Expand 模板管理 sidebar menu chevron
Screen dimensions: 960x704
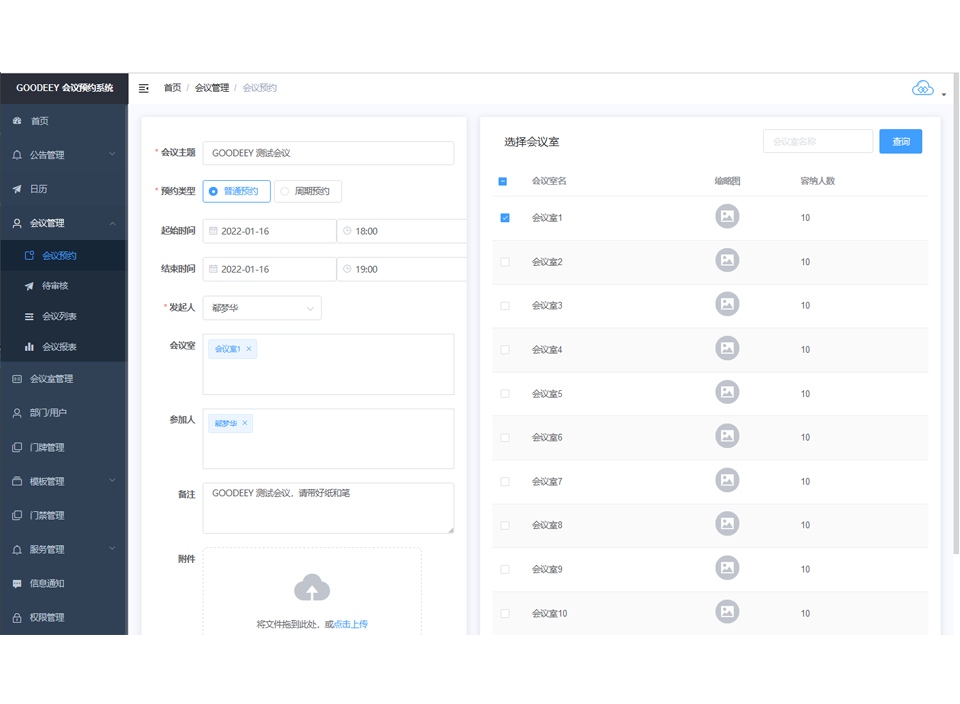pyautogui.click(x=113, y=481)
